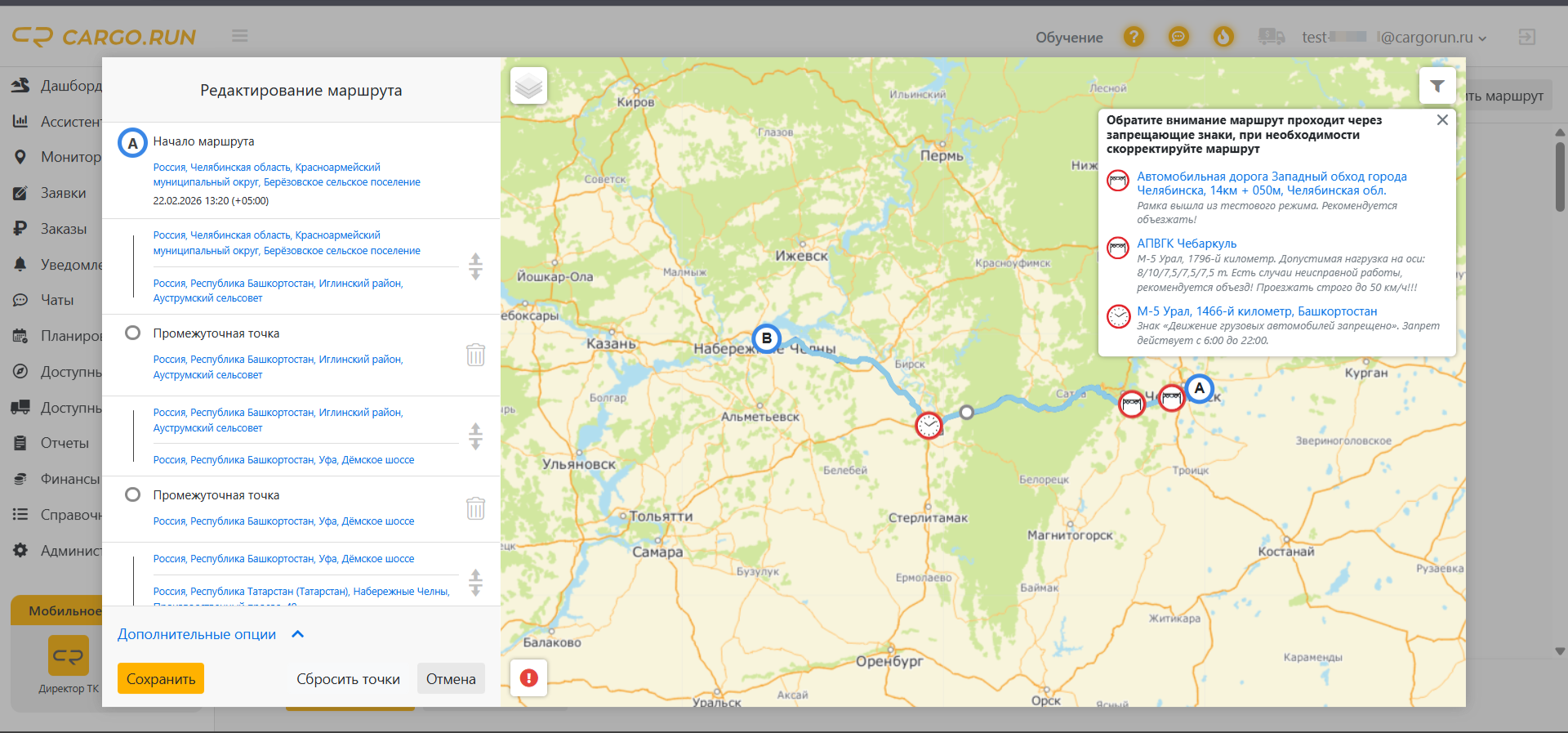
Task: Click route start marker A in list
Action: click(132, 143)
